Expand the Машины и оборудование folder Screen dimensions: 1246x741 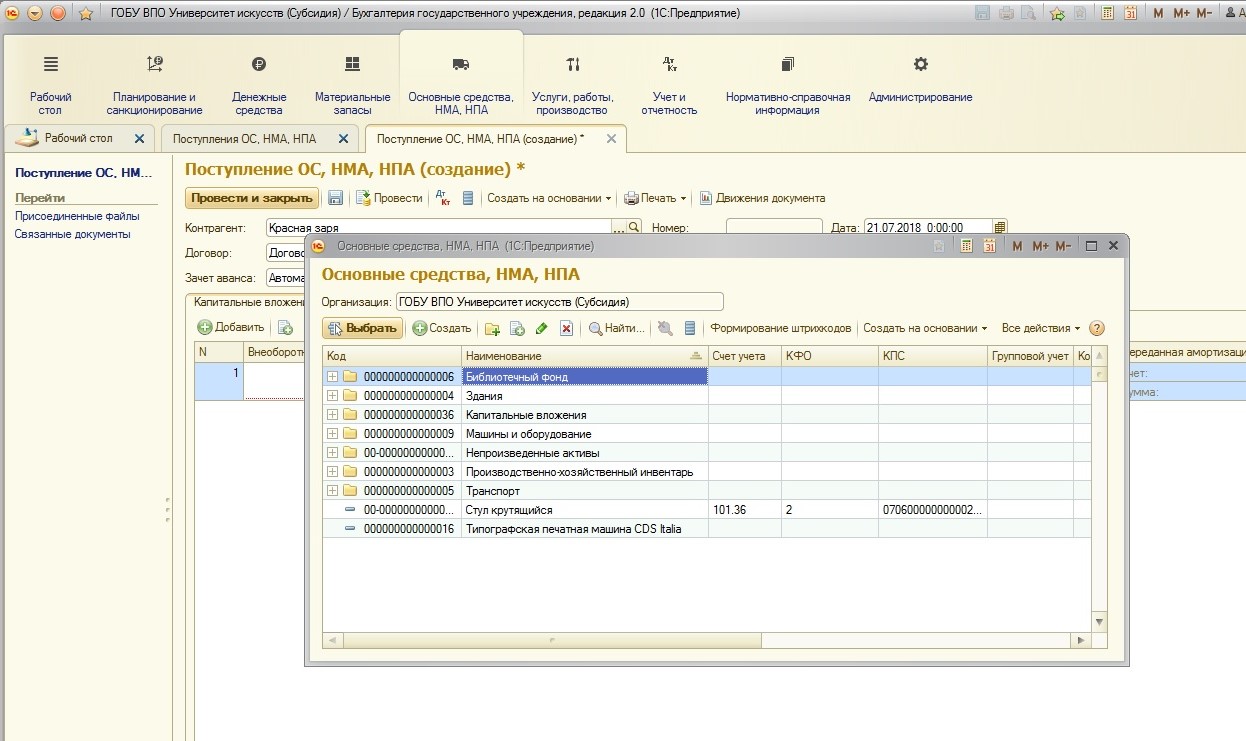click(x=333, y=434)
